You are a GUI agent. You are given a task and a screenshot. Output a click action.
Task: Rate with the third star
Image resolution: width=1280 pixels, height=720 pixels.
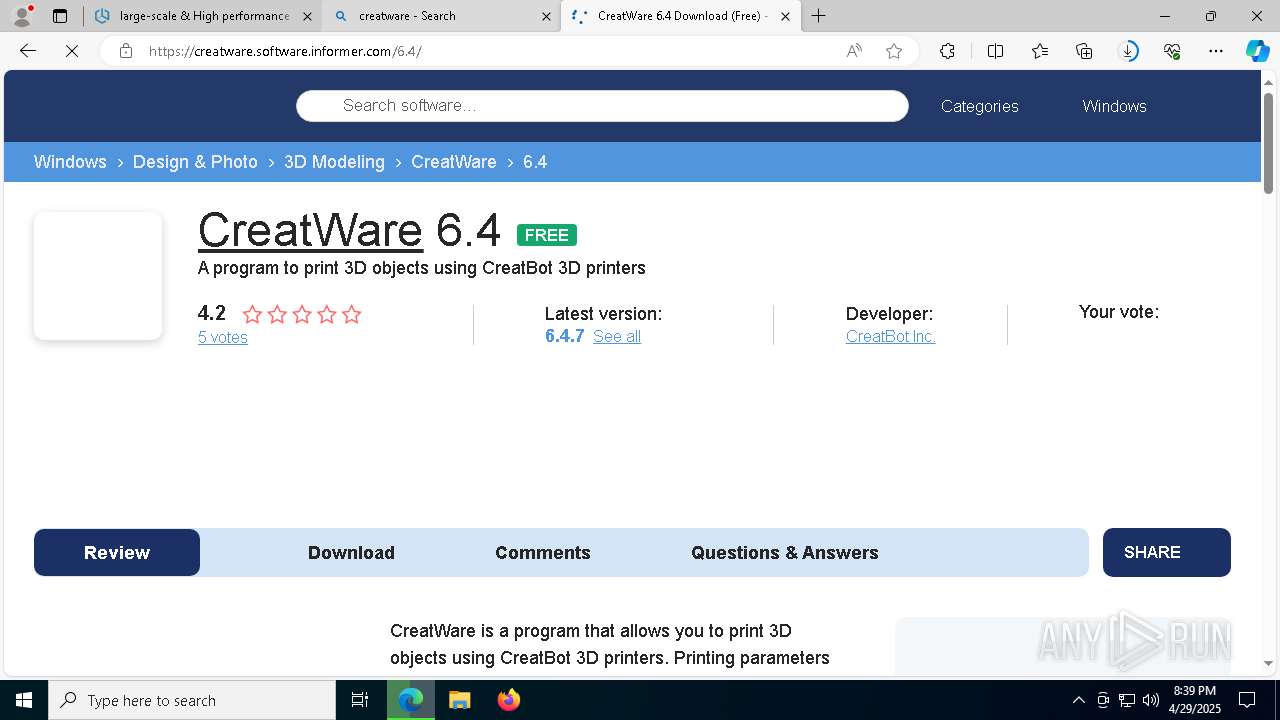[302, 314]
